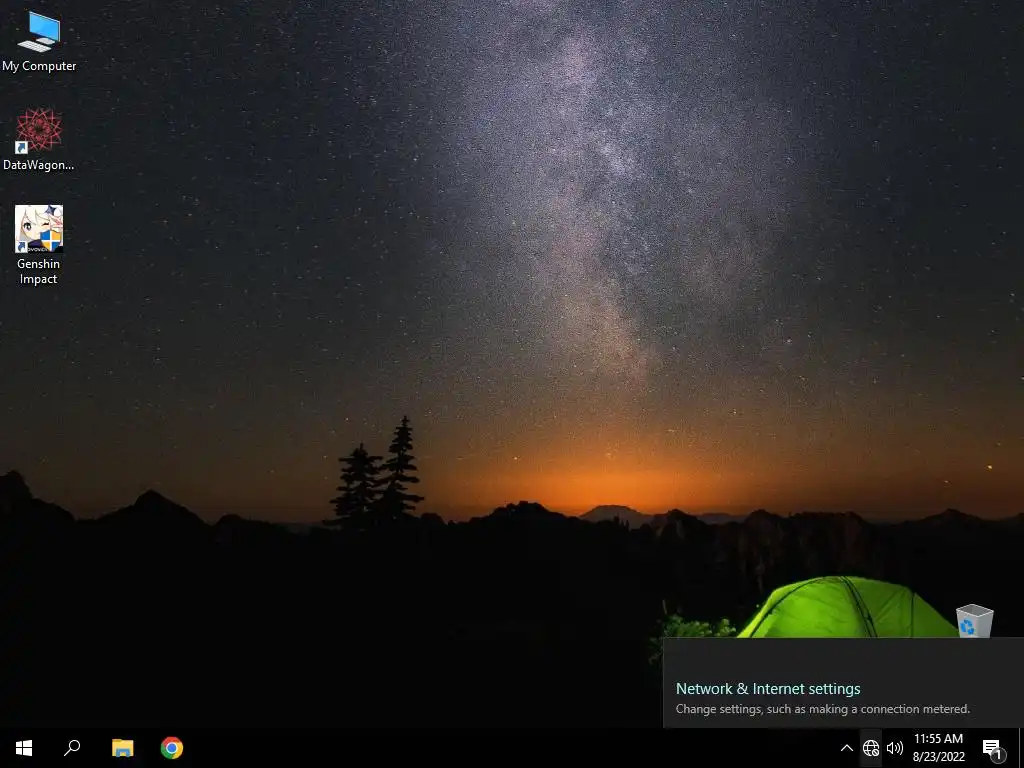
Task: Open the volume speaker tray icon
Action: tap(895, 748)
